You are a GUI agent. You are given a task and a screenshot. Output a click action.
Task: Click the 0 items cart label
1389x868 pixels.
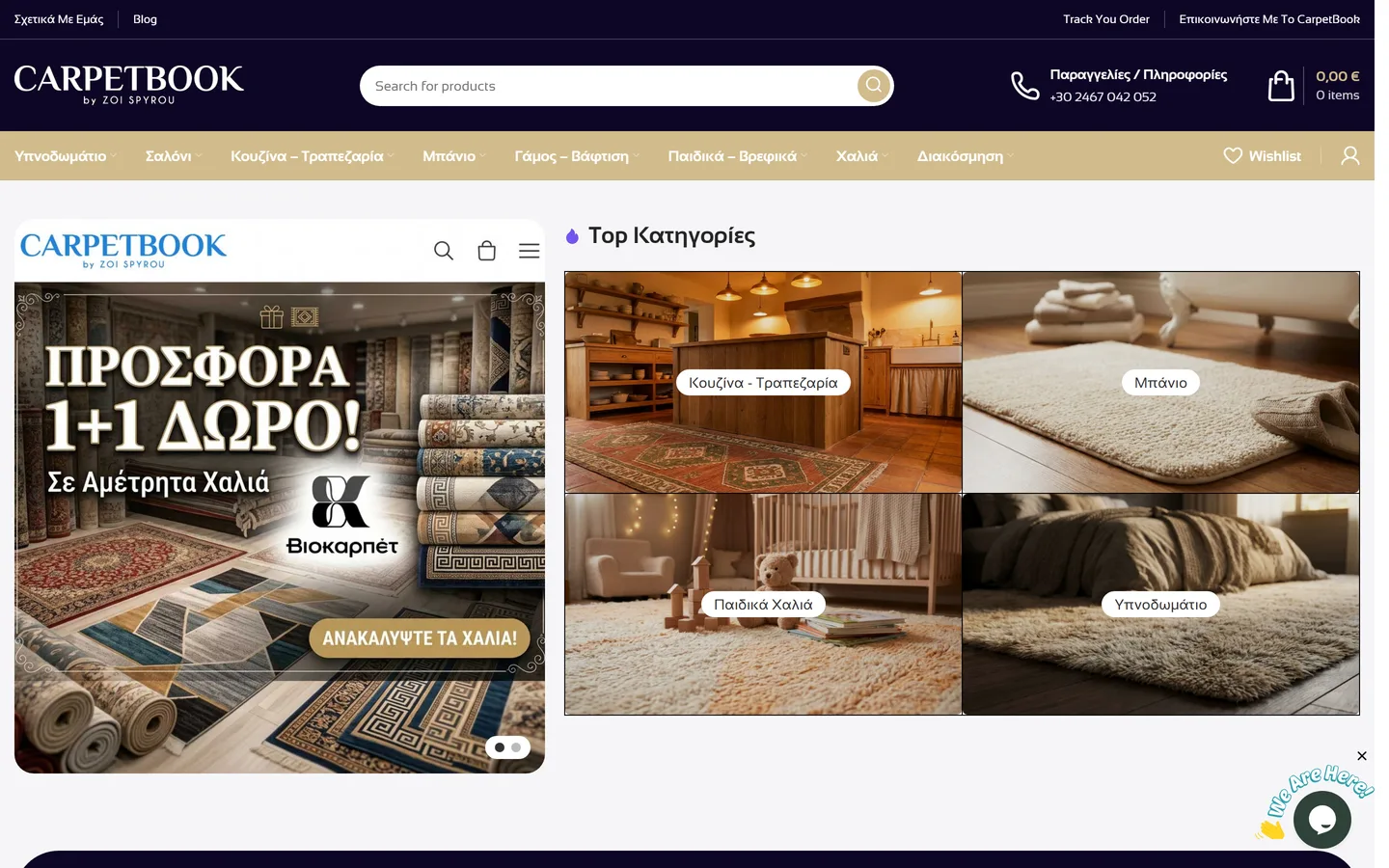1338,95
